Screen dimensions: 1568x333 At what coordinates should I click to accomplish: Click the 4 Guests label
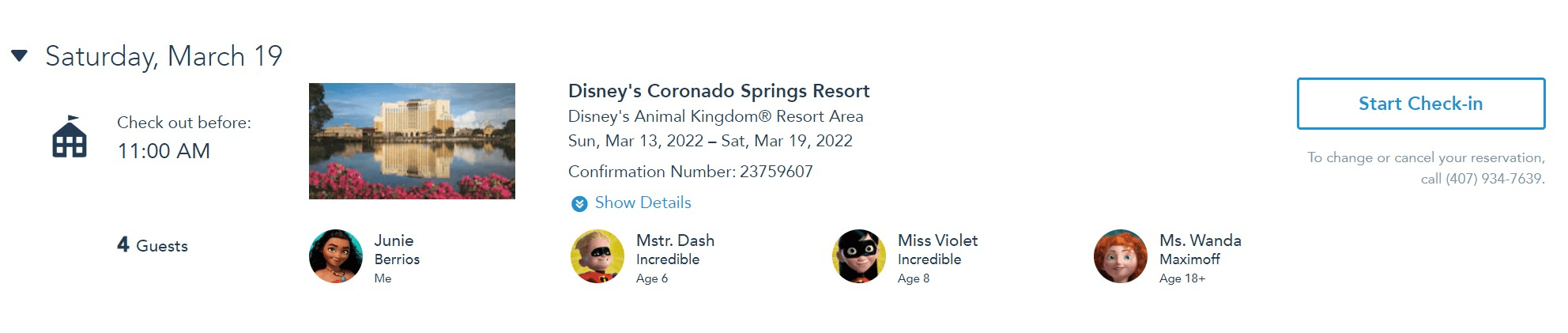[x=153, y=245]
